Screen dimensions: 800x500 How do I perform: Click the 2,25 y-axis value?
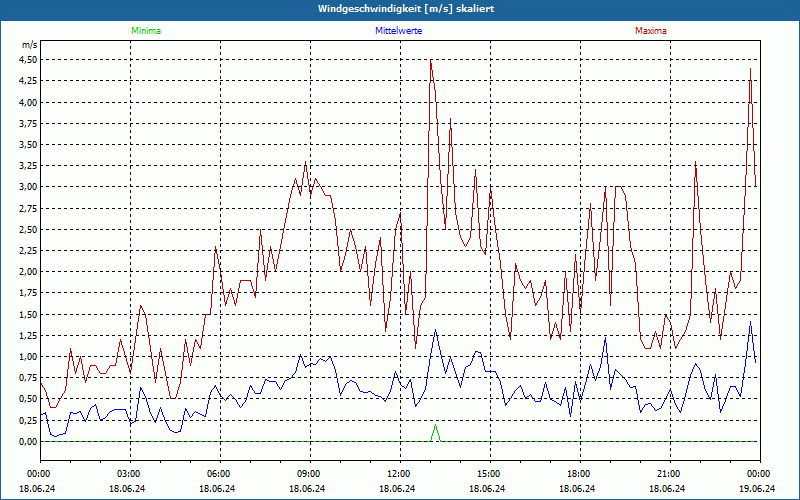28,251
